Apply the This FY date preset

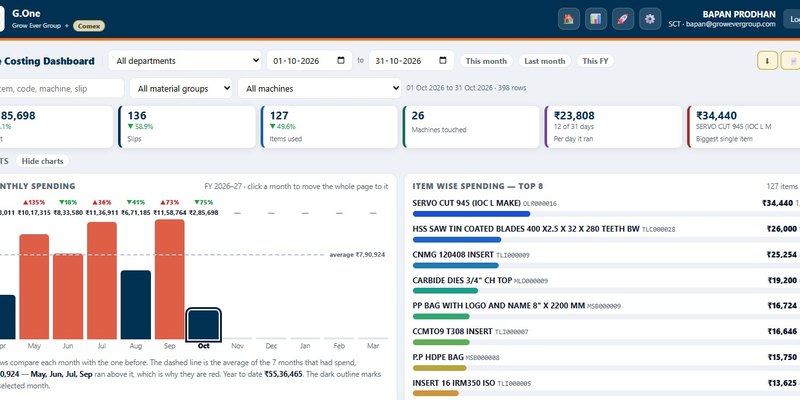595,61
